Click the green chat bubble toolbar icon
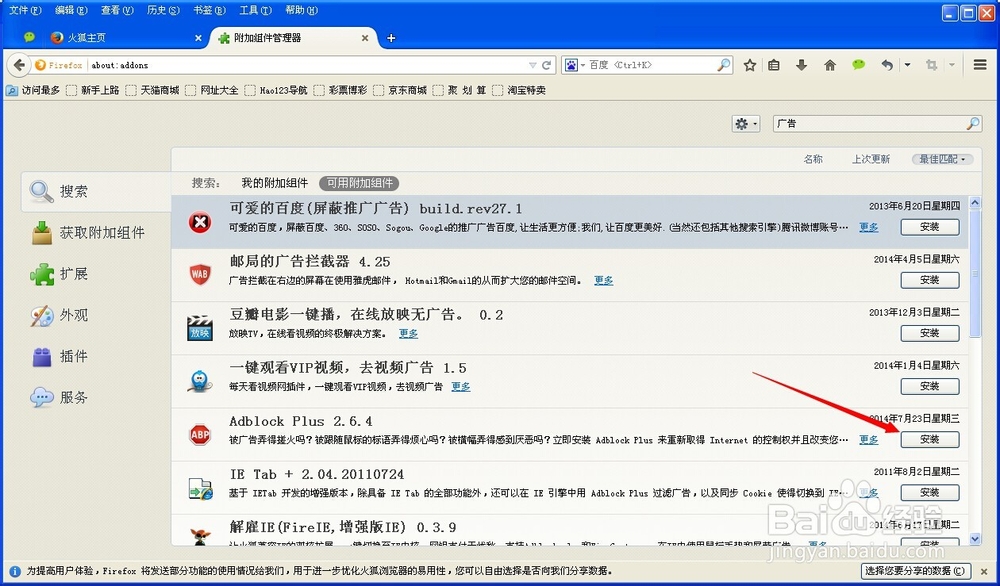The width and height of the screenshot is (1000, 586). click(x=858, y=64)
